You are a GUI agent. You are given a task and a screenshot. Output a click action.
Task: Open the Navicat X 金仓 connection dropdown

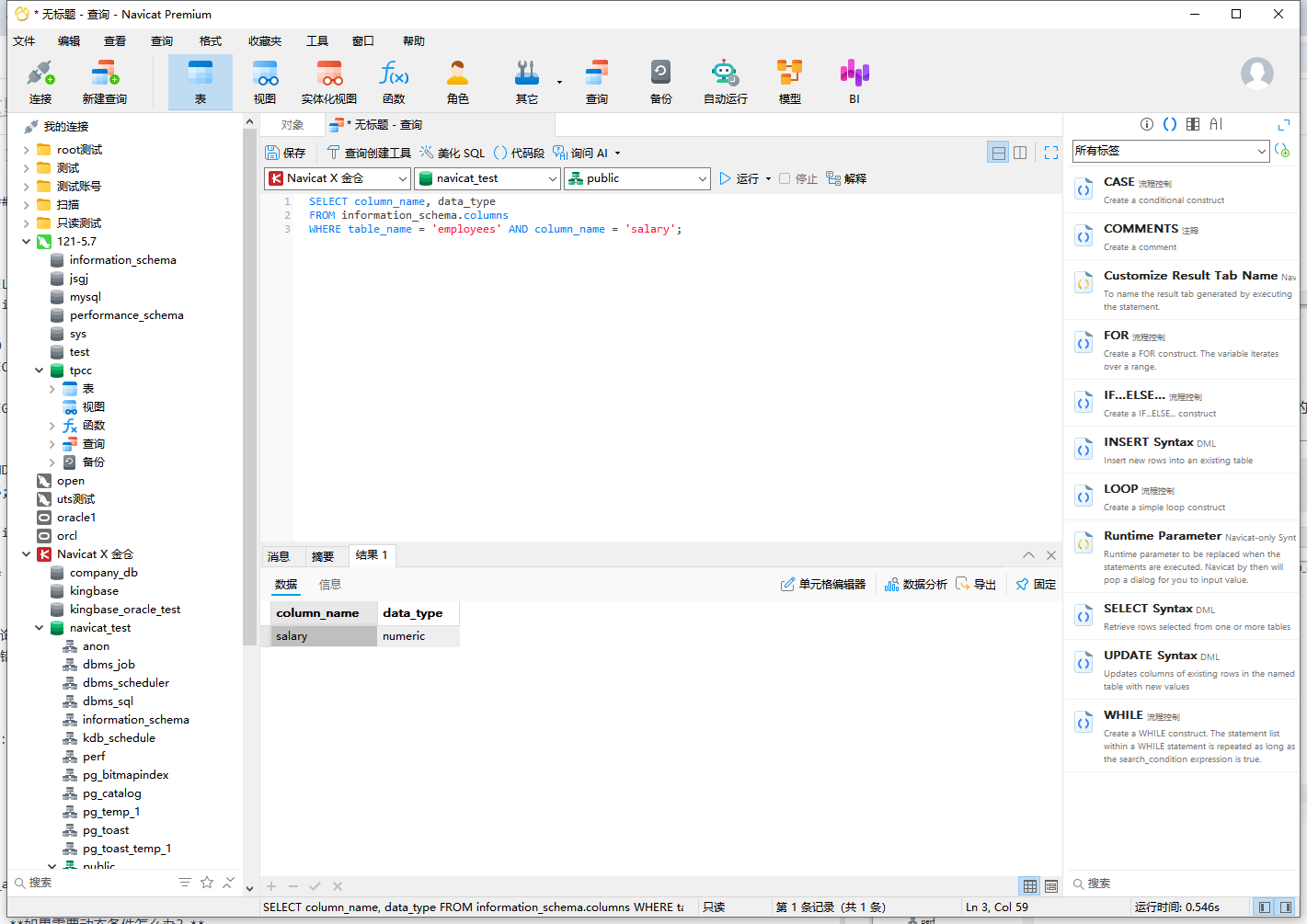pyautogui.click(x=337, y=178)
